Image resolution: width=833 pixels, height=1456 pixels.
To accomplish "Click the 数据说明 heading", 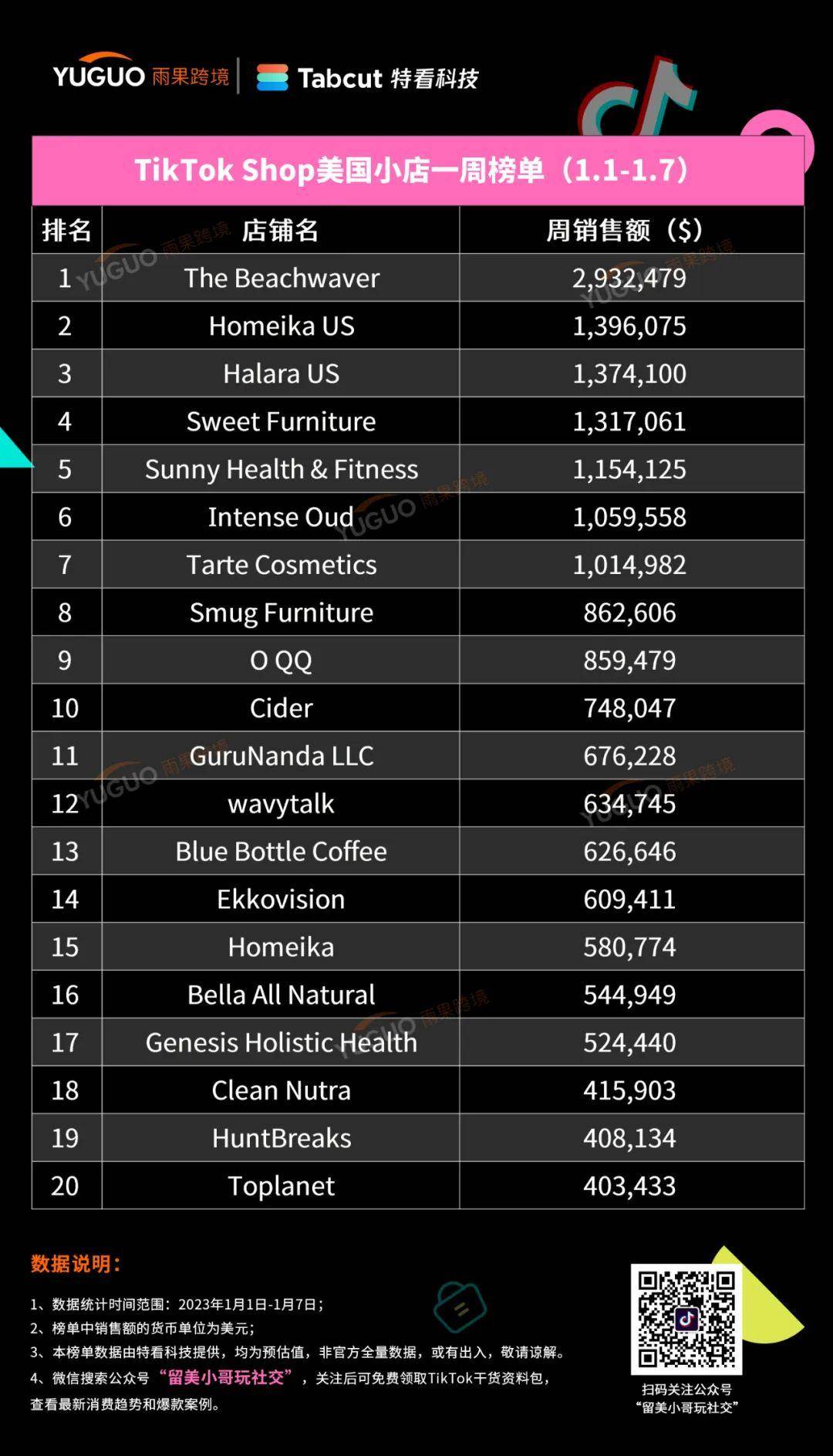I will (x=76, y=1264).
